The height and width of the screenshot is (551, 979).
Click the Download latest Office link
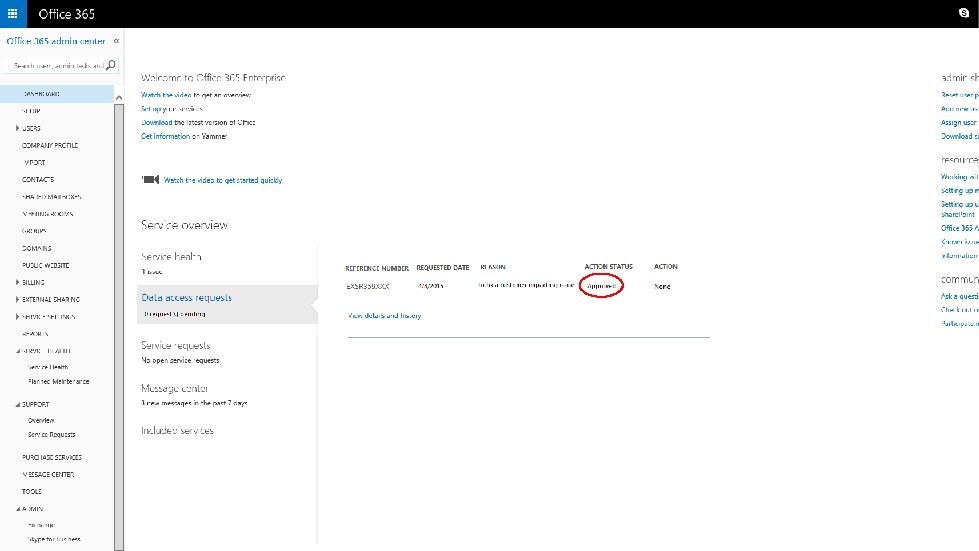(157, 122)
